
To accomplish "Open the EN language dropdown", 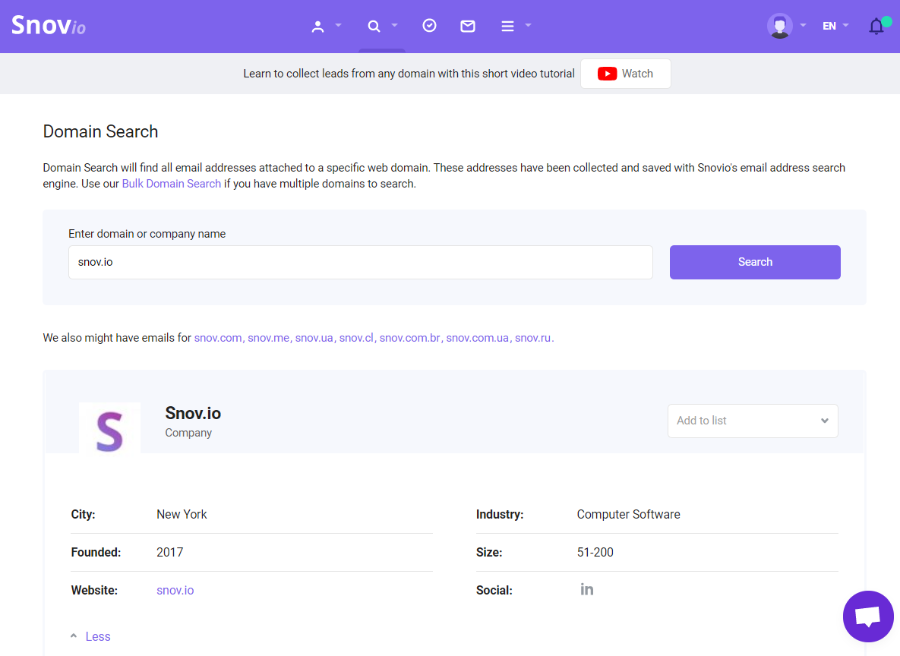I will point(835,26).
